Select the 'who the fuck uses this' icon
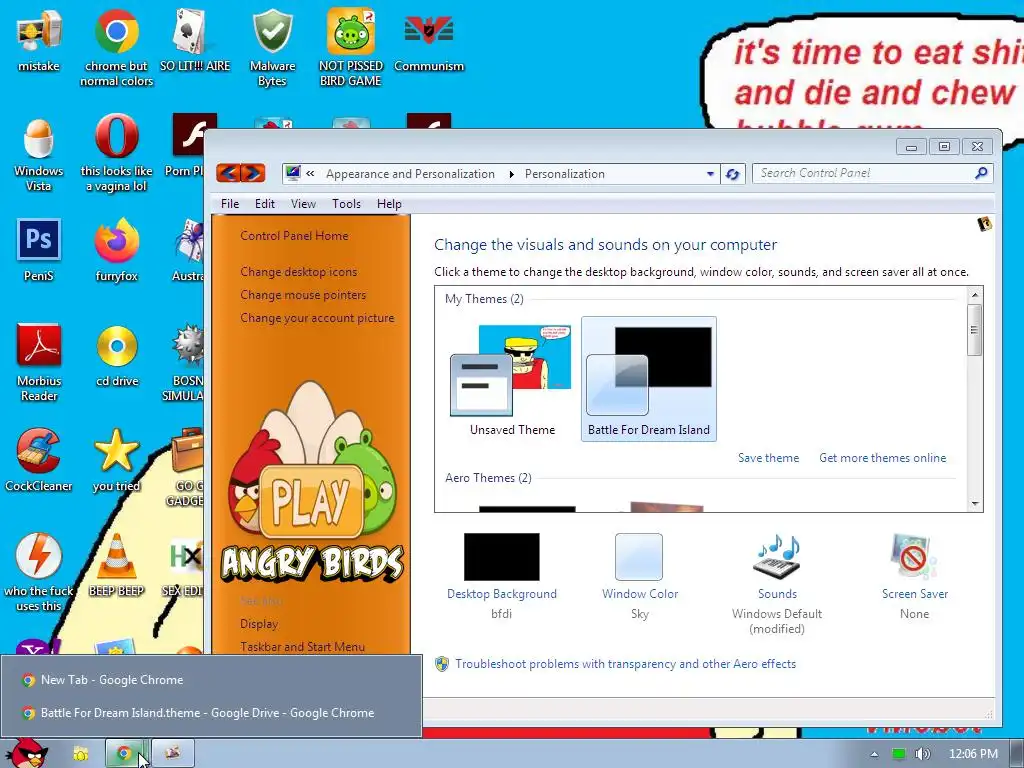Viewport: 1024px width, 768px height. [39, 573]
